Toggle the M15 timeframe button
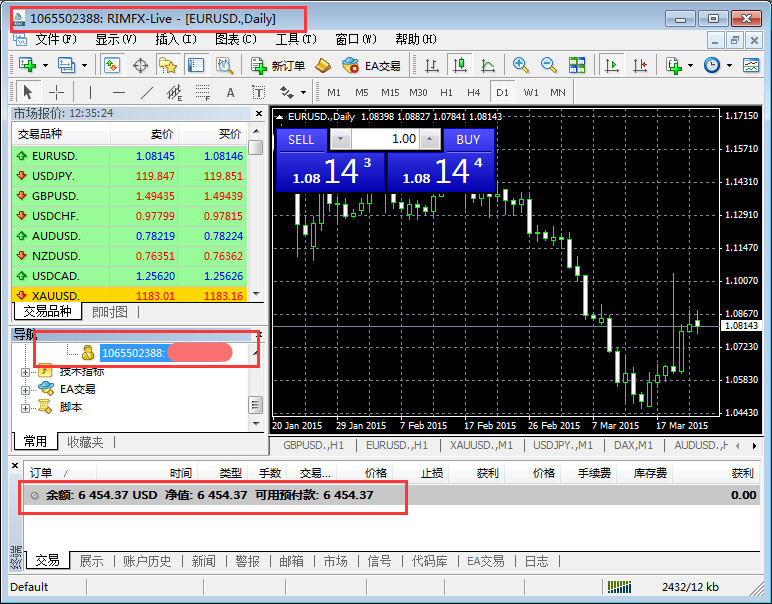Screen dimensions: 772x604 coord(390,92)
